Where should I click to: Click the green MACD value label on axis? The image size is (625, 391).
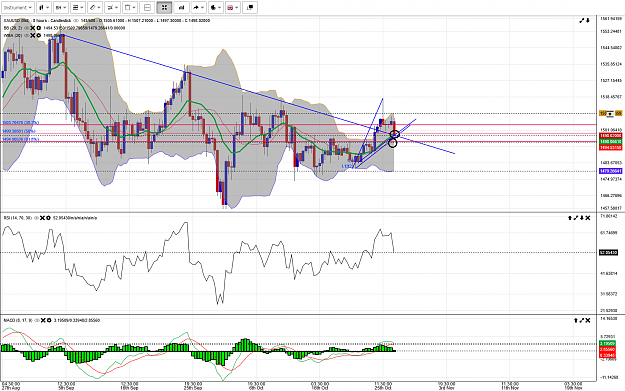pyautogui.click(x=607, y=344)
